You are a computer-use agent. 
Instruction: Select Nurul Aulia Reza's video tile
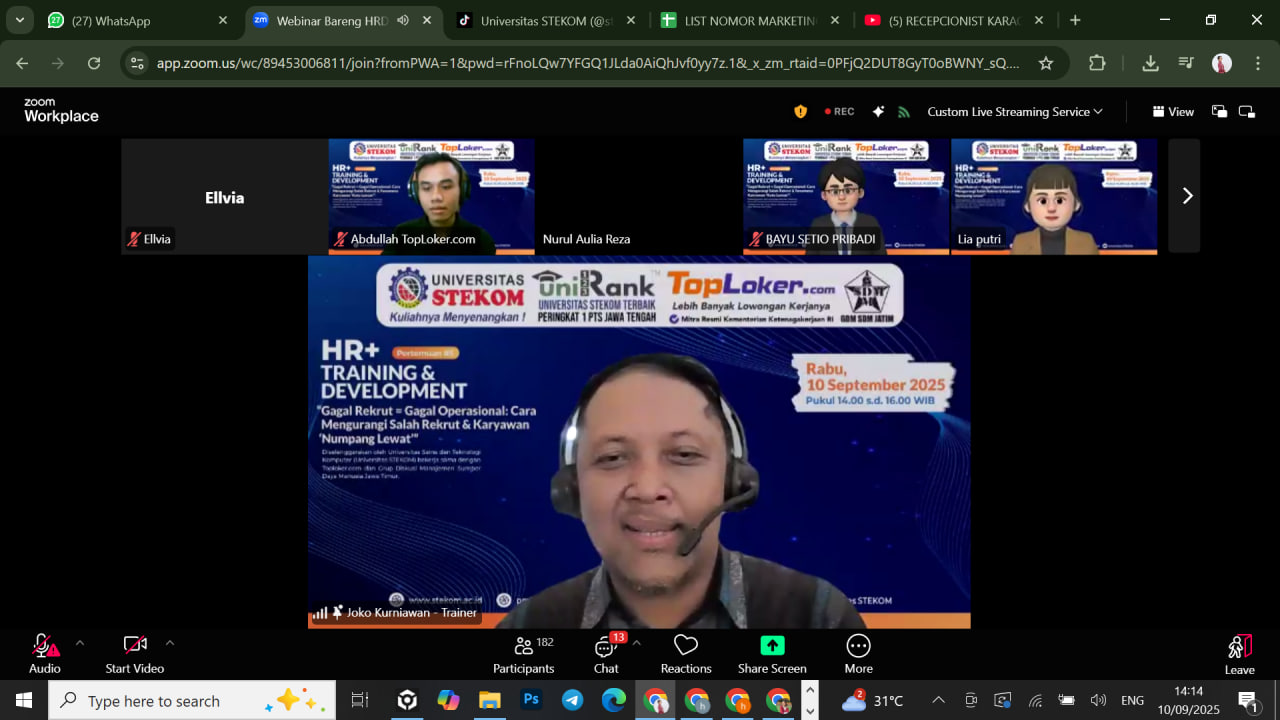point(638,196)
